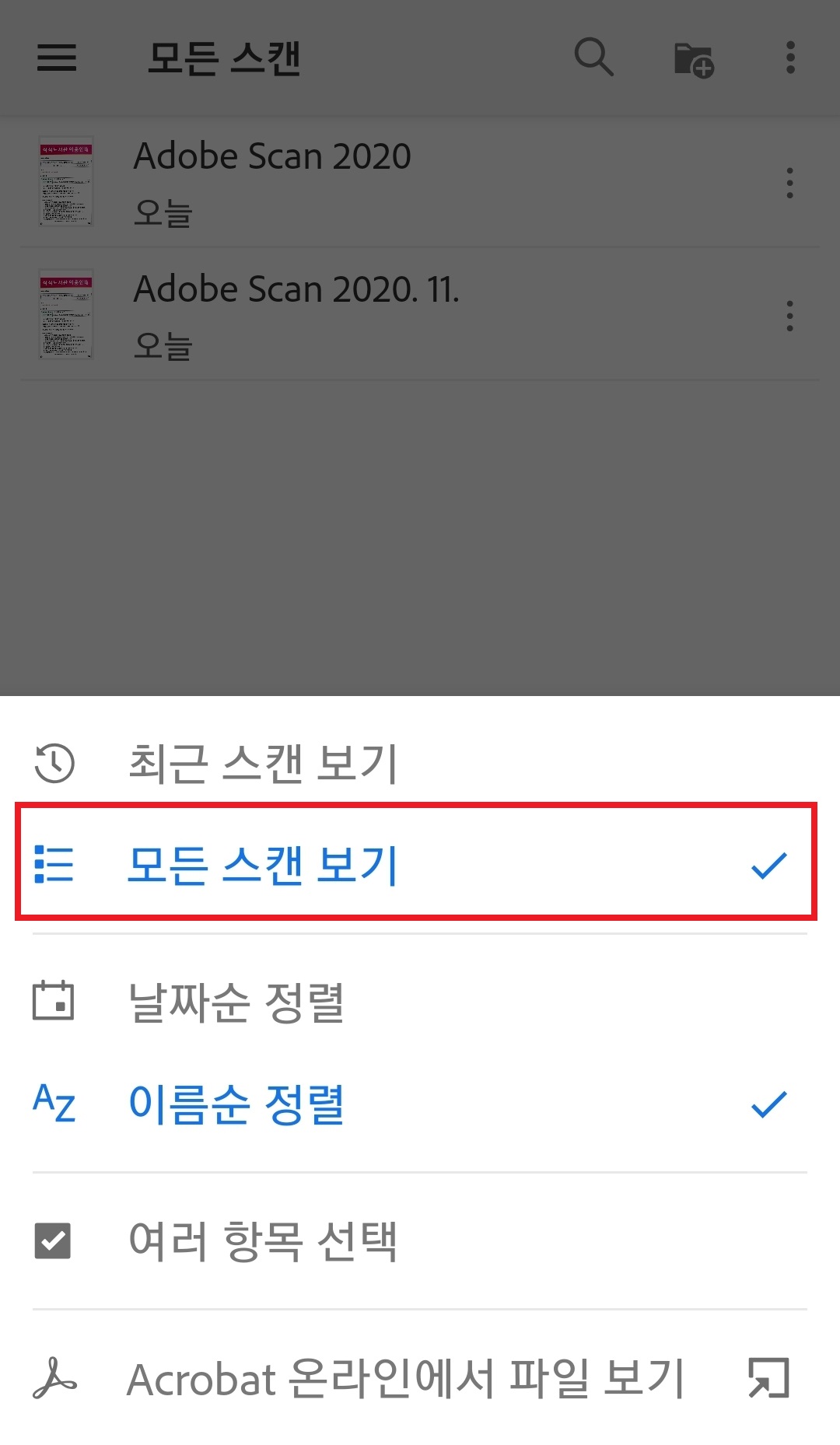
Task: Tick the 여러 항목 선택 checkbox icon
Action: pos(53,1240)
